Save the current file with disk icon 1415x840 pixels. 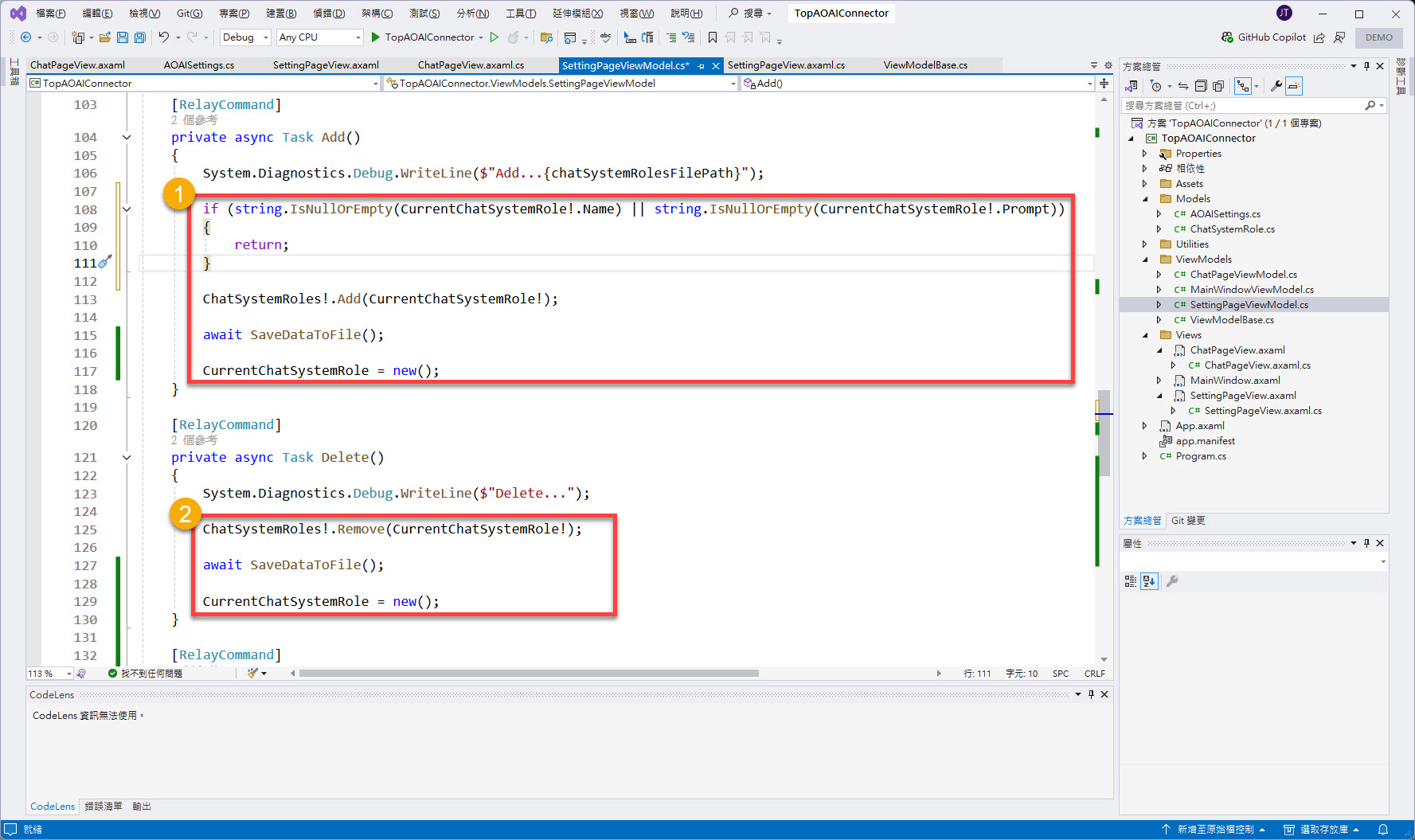click(123, 37)
